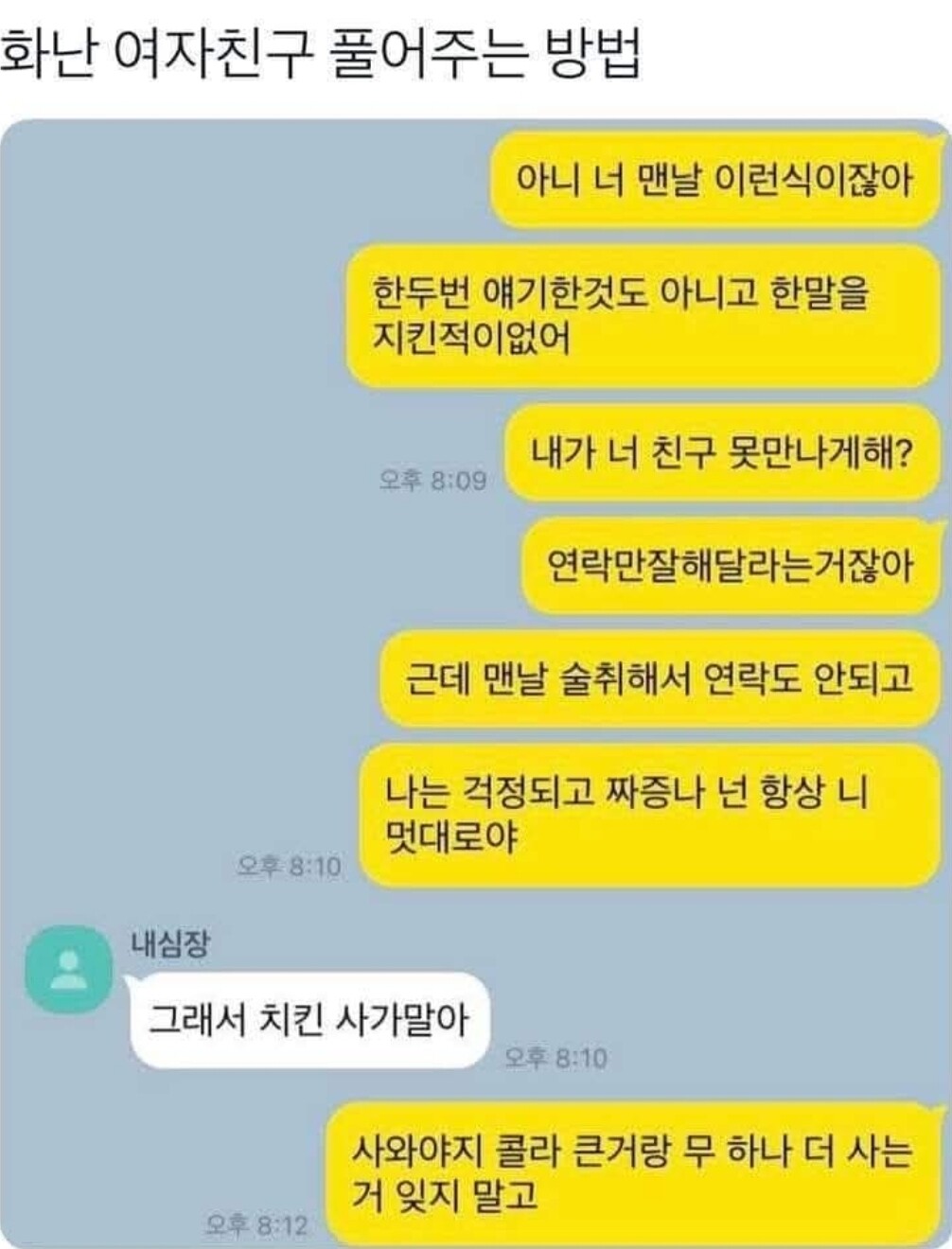
Task: Click the 오후 8:09 timestamp
Action: 432,481
